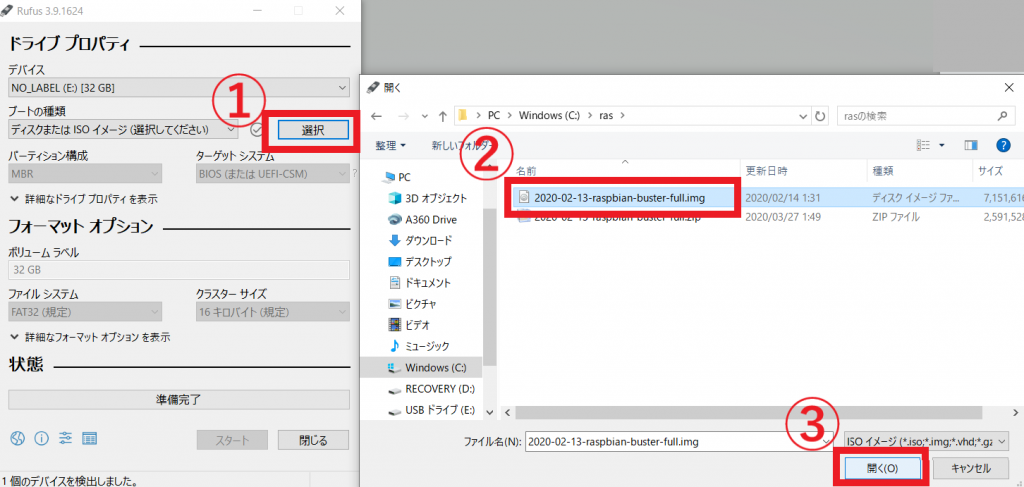Open 整理 menu in file dialog
Screen dimensions: 1024x487
tap(390, 145)
